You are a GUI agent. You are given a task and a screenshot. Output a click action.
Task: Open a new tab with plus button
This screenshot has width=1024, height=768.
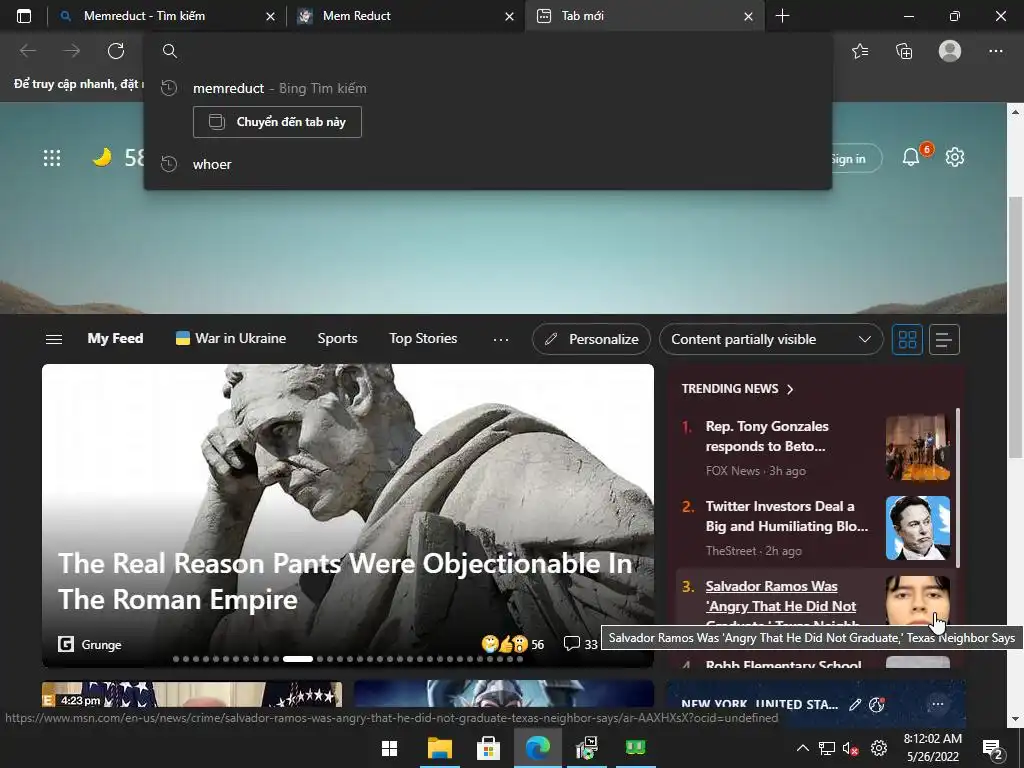pyautogui.click(x=782, y=16)
